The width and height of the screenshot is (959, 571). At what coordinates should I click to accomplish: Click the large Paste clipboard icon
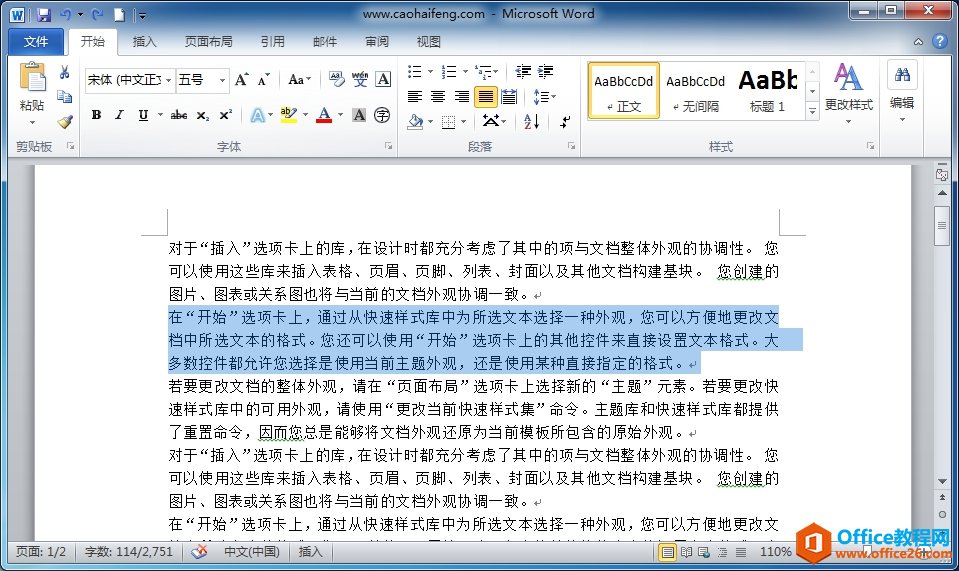32,78
